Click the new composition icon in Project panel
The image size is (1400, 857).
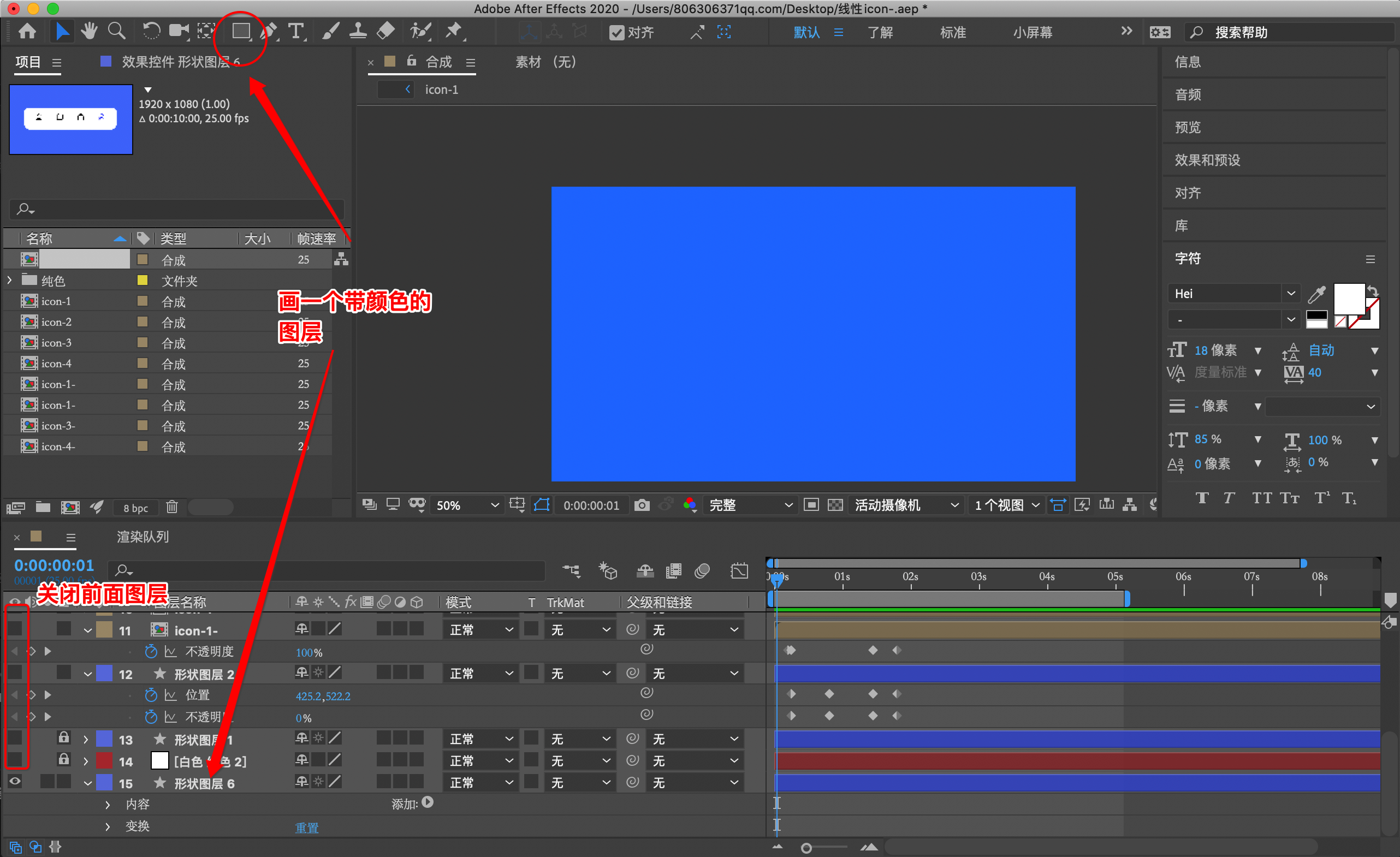[x=70, y=507]
